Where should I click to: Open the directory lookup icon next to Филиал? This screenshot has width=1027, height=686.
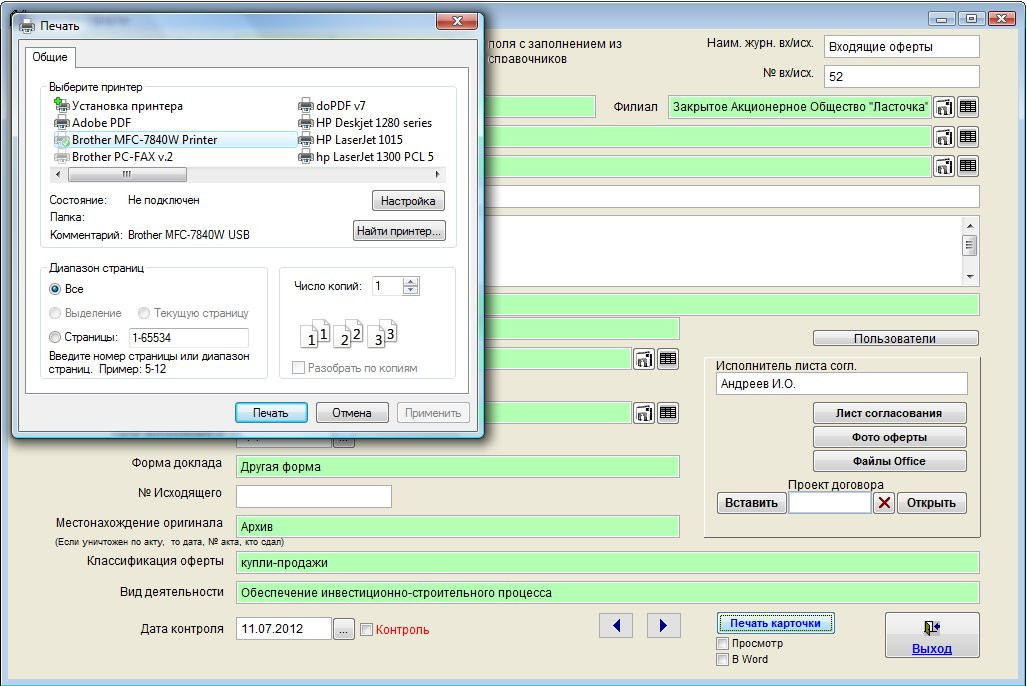944,107
